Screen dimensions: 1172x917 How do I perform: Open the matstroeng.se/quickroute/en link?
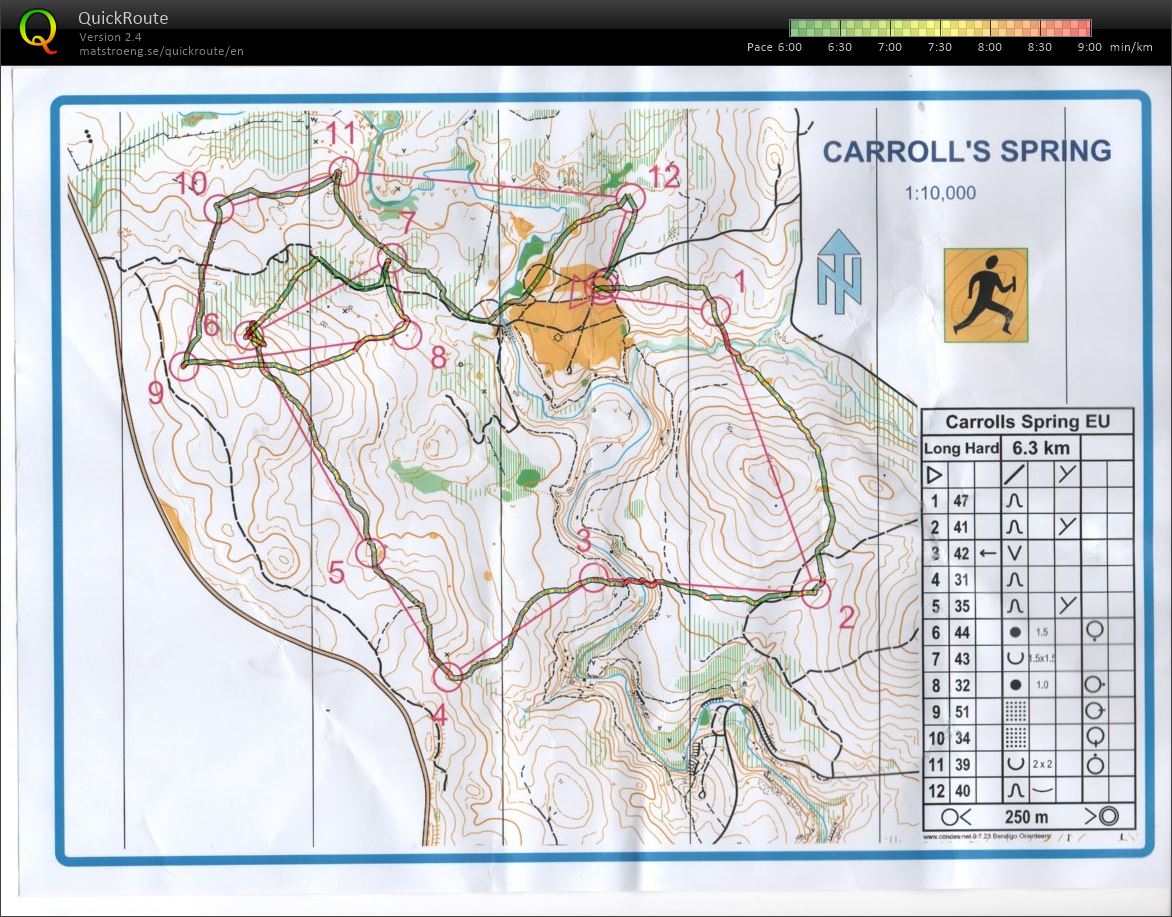click(162, 51)
